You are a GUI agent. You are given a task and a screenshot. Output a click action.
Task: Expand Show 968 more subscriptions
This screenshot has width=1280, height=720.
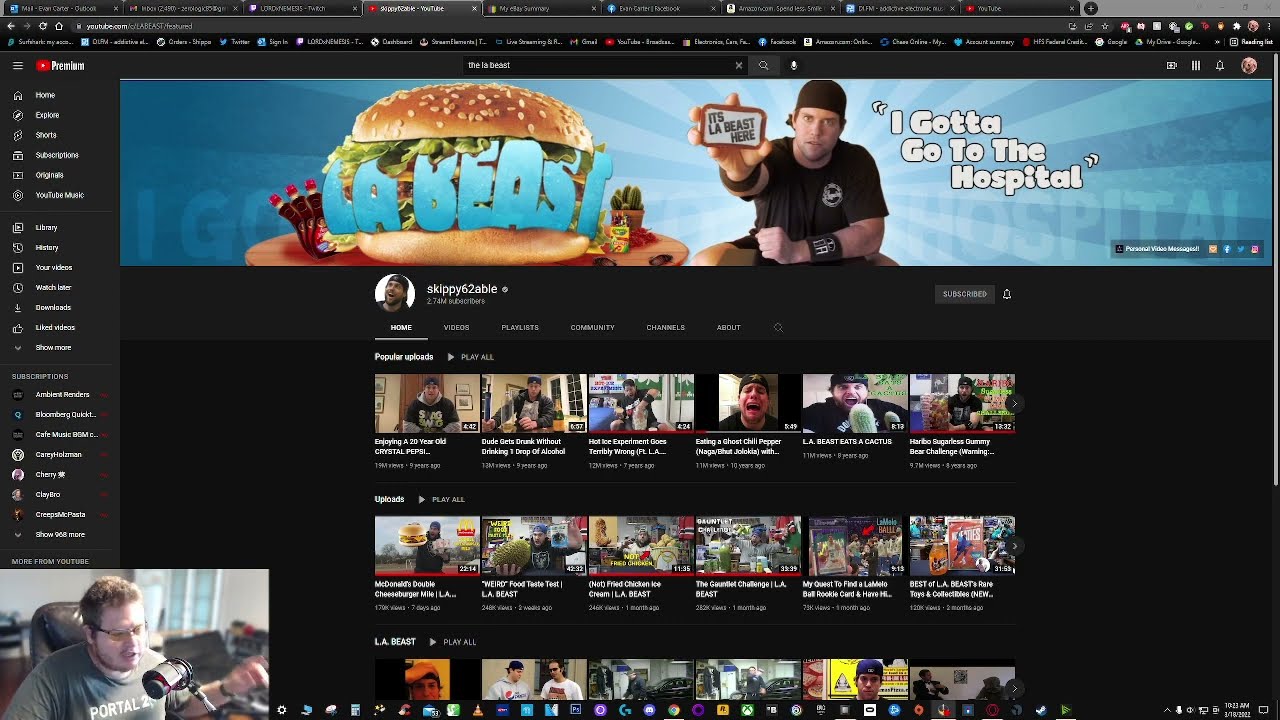(59, 534)
